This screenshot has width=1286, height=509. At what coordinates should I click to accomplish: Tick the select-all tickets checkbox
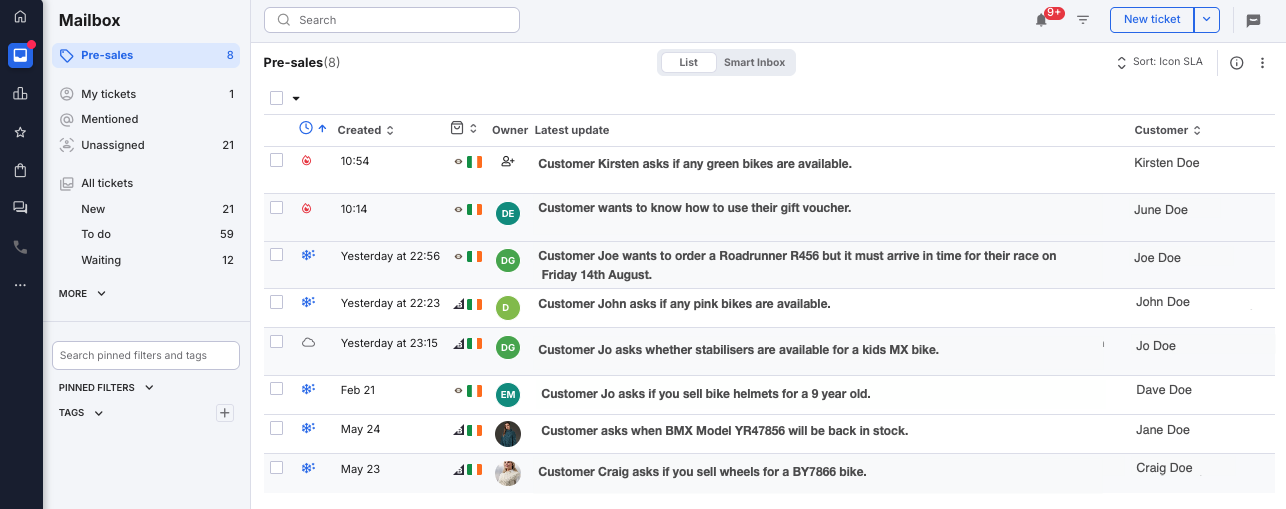[x=277, y=98]
